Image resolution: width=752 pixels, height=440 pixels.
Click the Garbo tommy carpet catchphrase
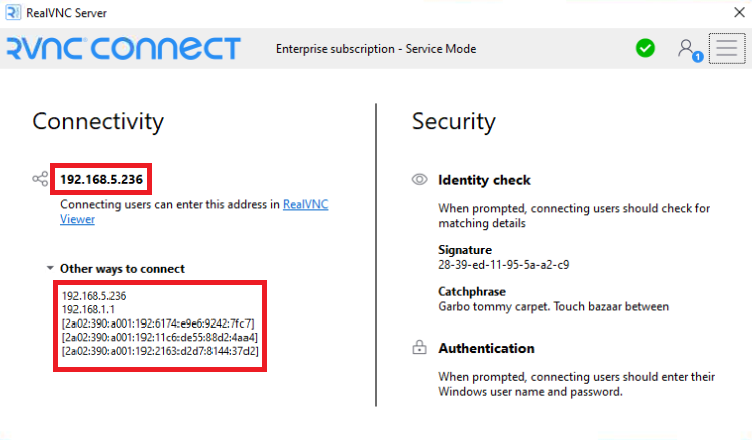tap(553, 307)
